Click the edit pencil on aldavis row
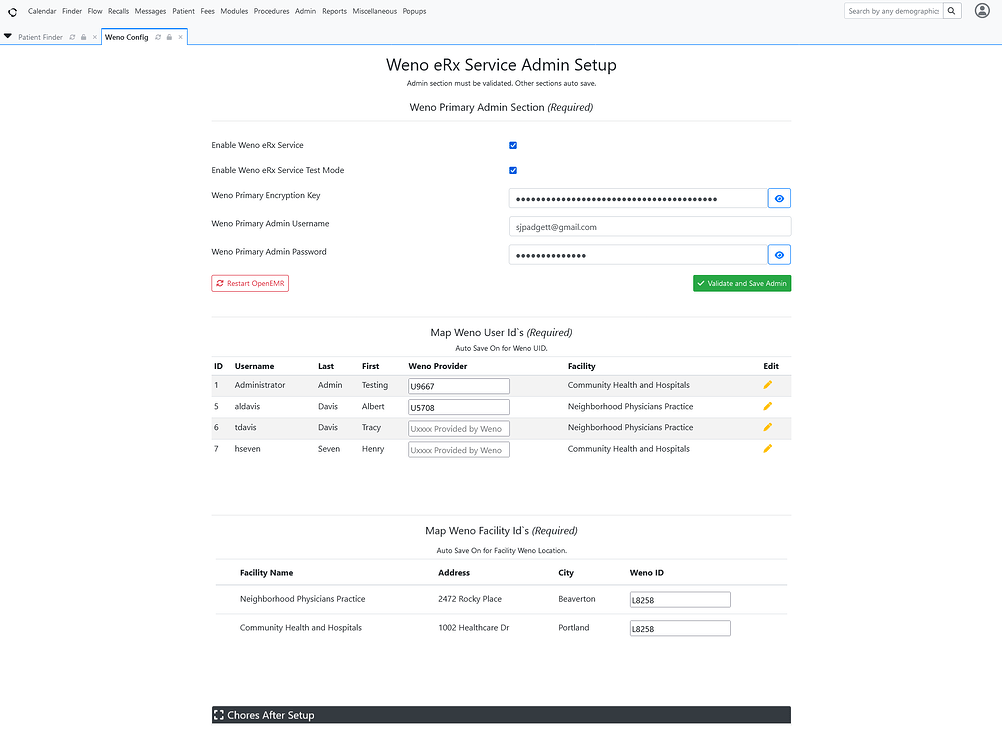 767,406
